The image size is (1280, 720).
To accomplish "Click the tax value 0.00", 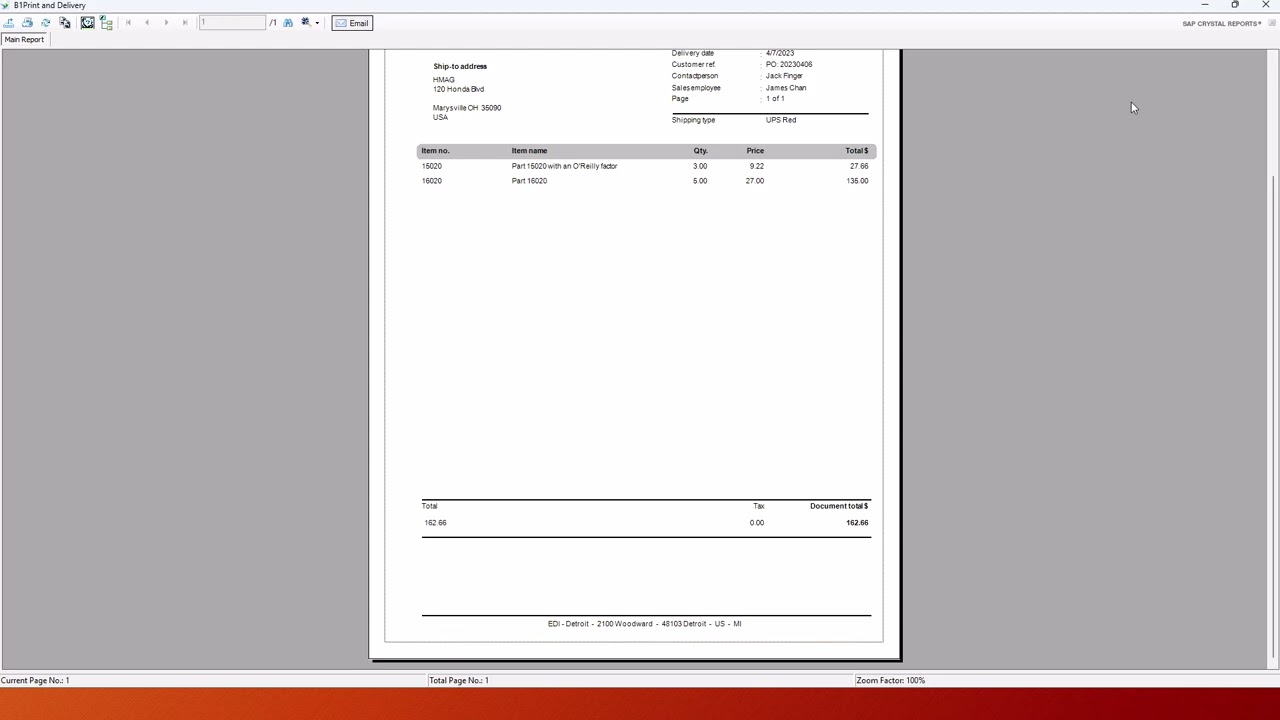I will tap(757, 523).
